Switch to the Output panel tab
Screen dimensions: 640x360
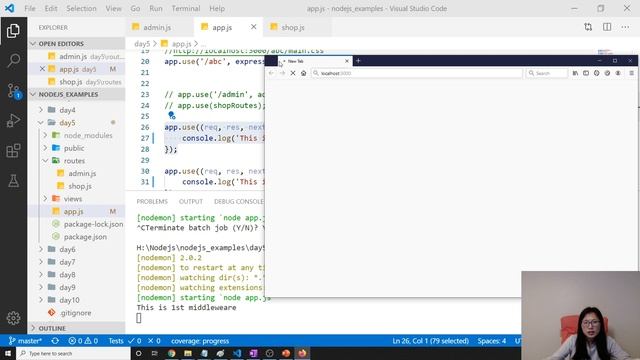[191, 202]
